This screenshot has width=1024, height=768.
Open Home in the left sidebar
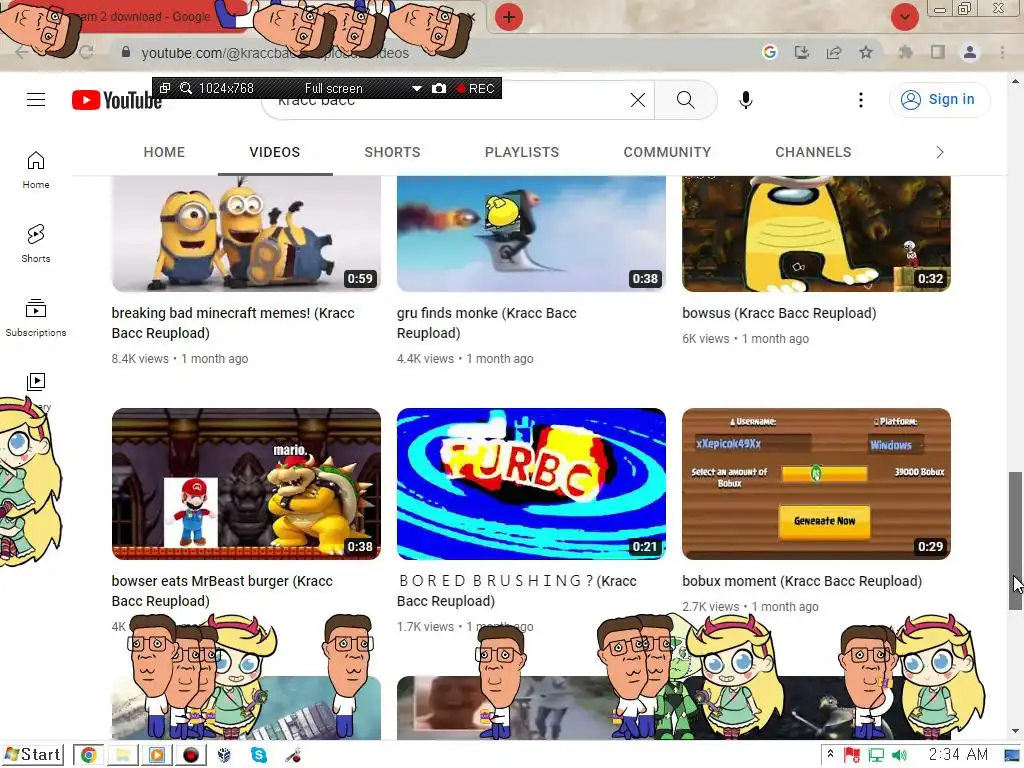(x=36, y=170)
